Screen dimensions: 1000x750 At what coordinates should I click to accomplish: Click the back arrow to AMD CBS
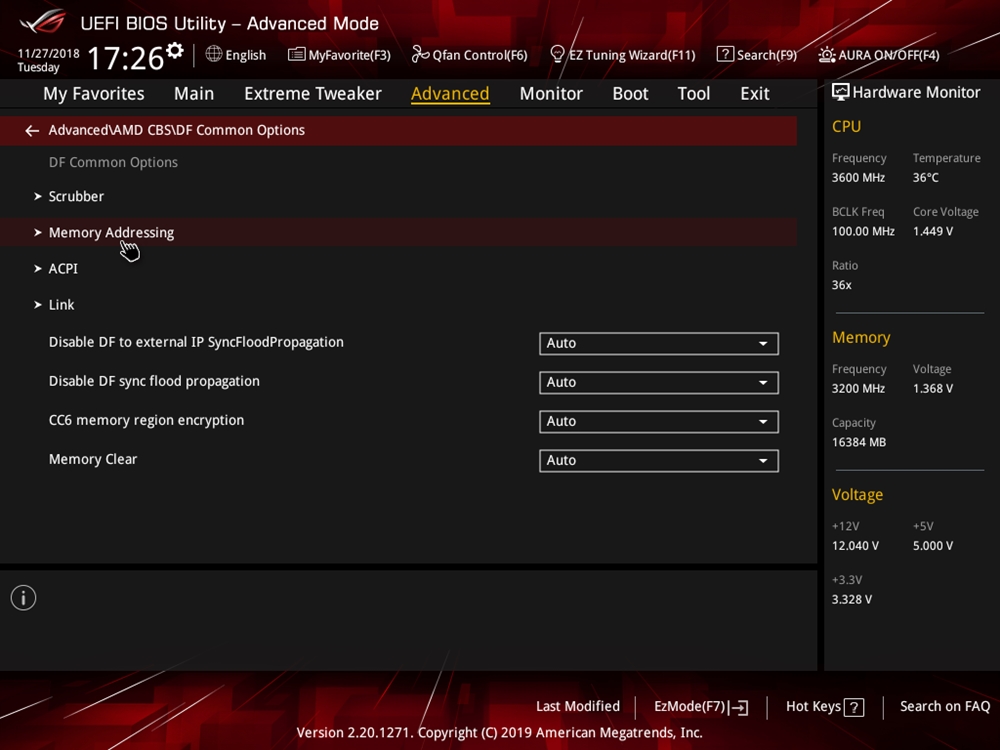pos(32,131)
